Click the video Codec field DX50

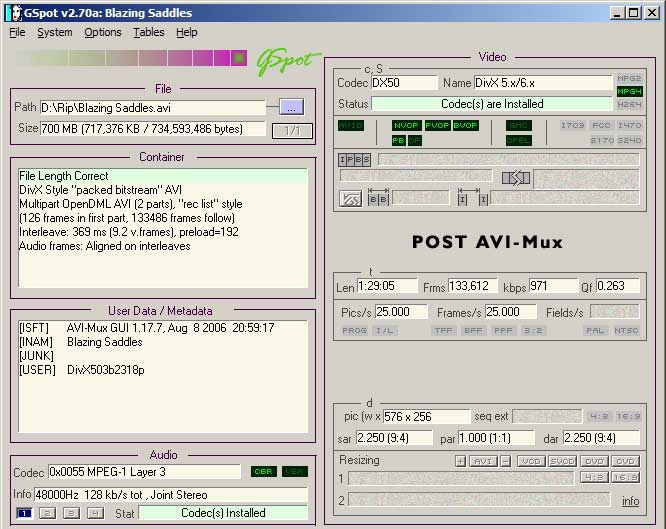coord(404,82)
